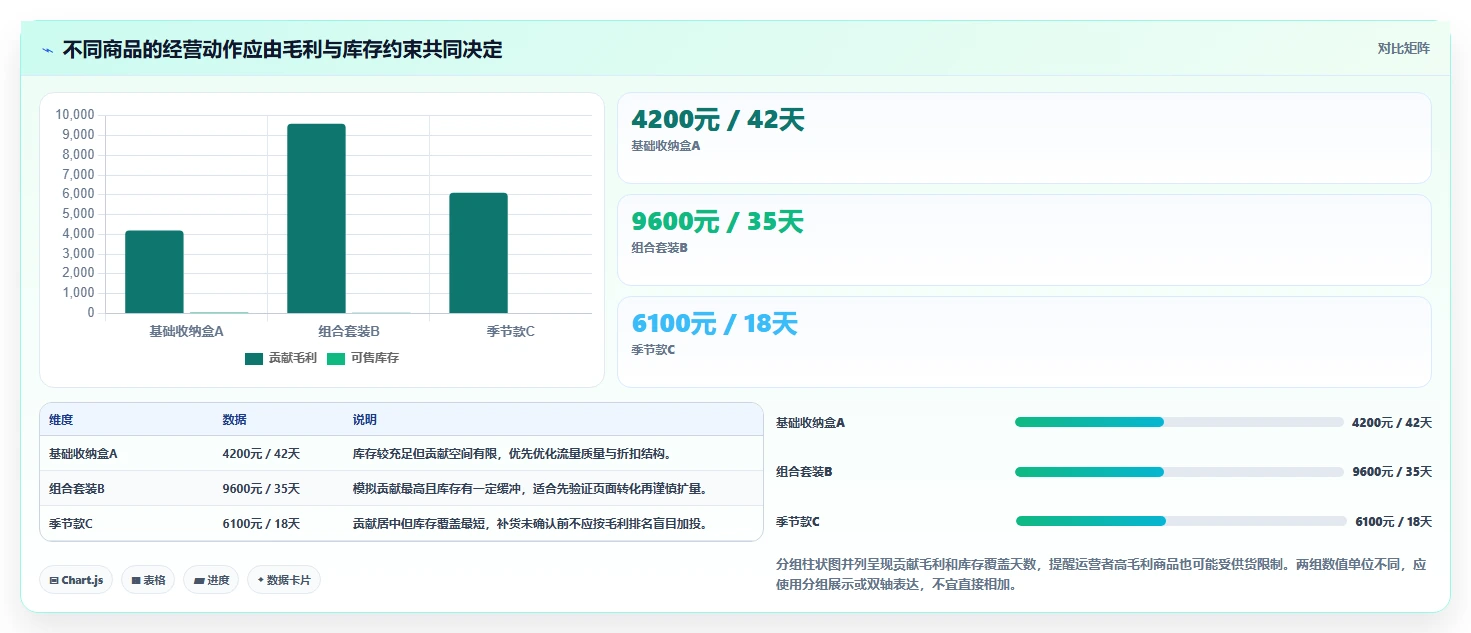
Task: Select the 季节款C table row cell
Action: tap(71, 523)
